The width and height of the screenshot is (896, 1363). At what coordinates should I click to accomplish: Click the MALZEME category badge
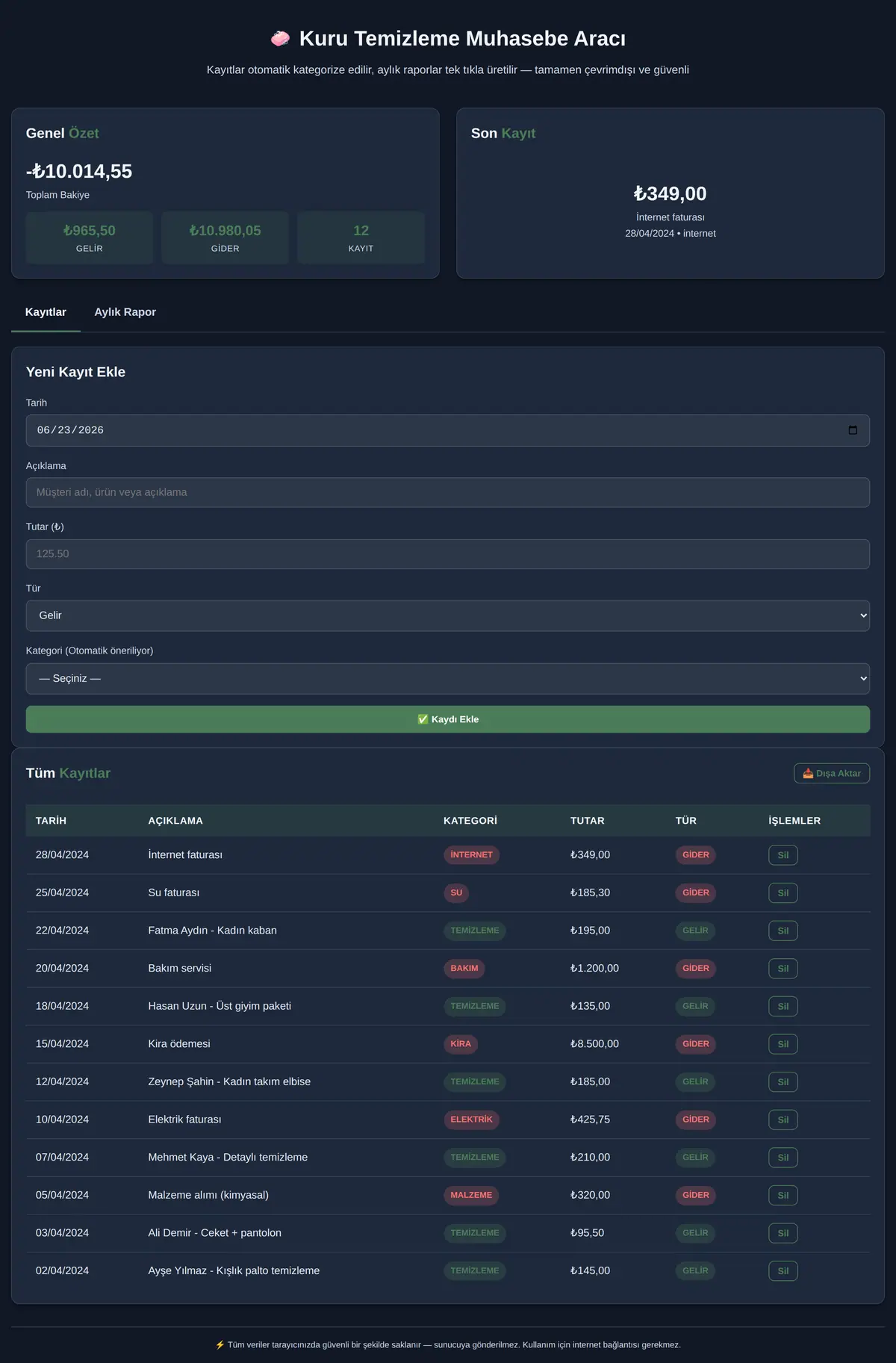471,1195
